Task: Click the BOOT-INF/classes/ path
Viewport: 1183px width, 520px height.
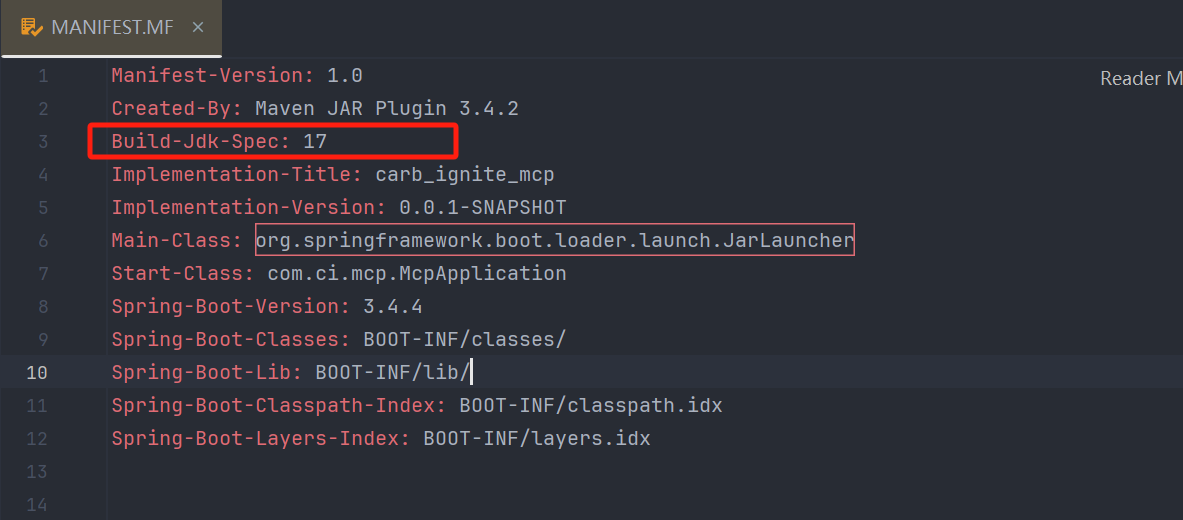Action: coord(464,340)
